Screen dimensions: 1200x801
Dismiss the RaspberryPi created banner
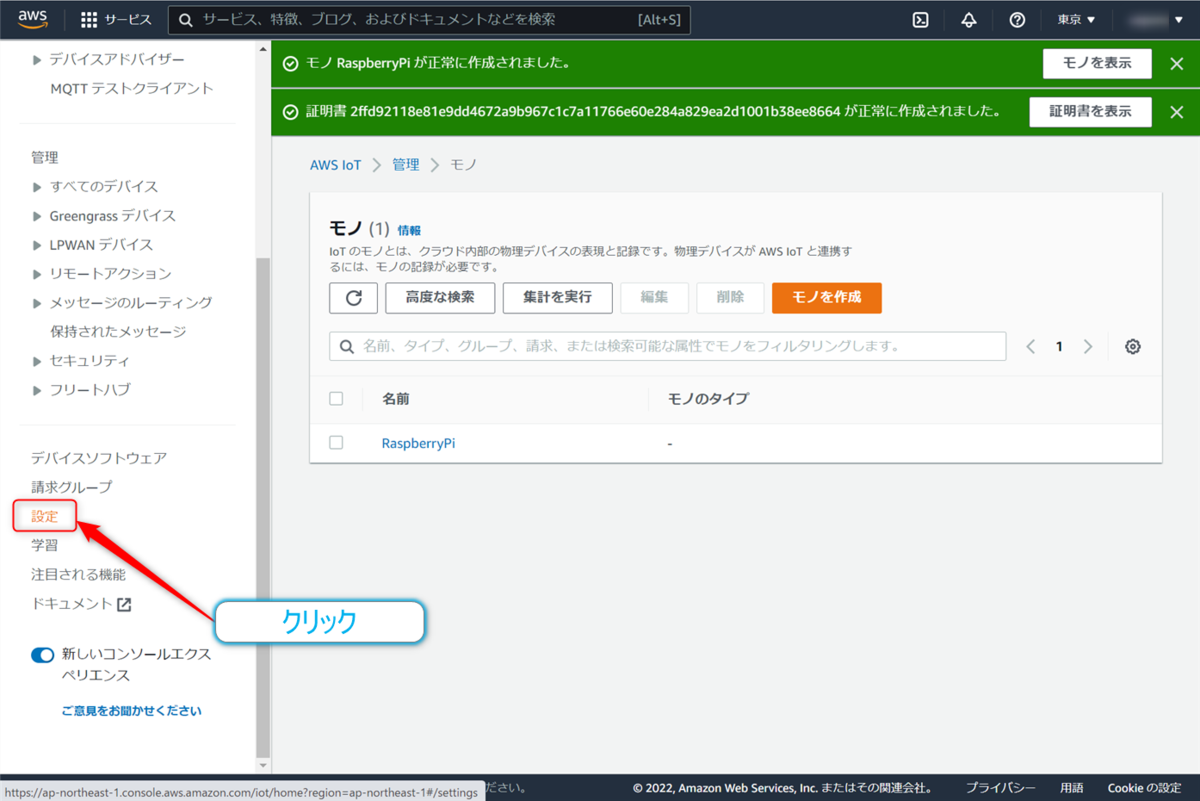tap(1176, 63)
